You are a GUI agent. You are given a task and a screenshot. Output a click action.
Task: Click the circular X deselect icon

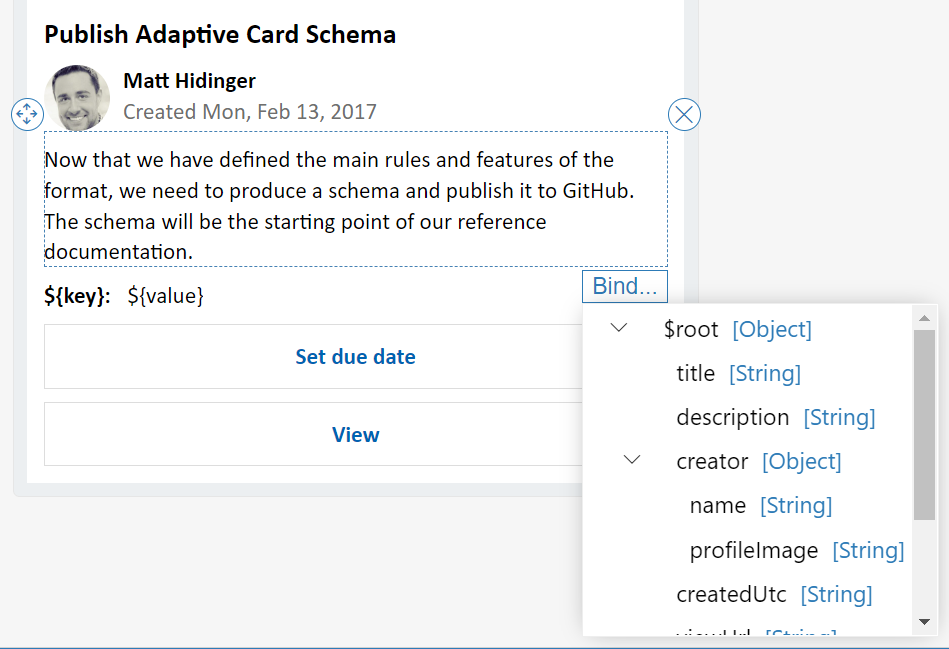(684, 114)
